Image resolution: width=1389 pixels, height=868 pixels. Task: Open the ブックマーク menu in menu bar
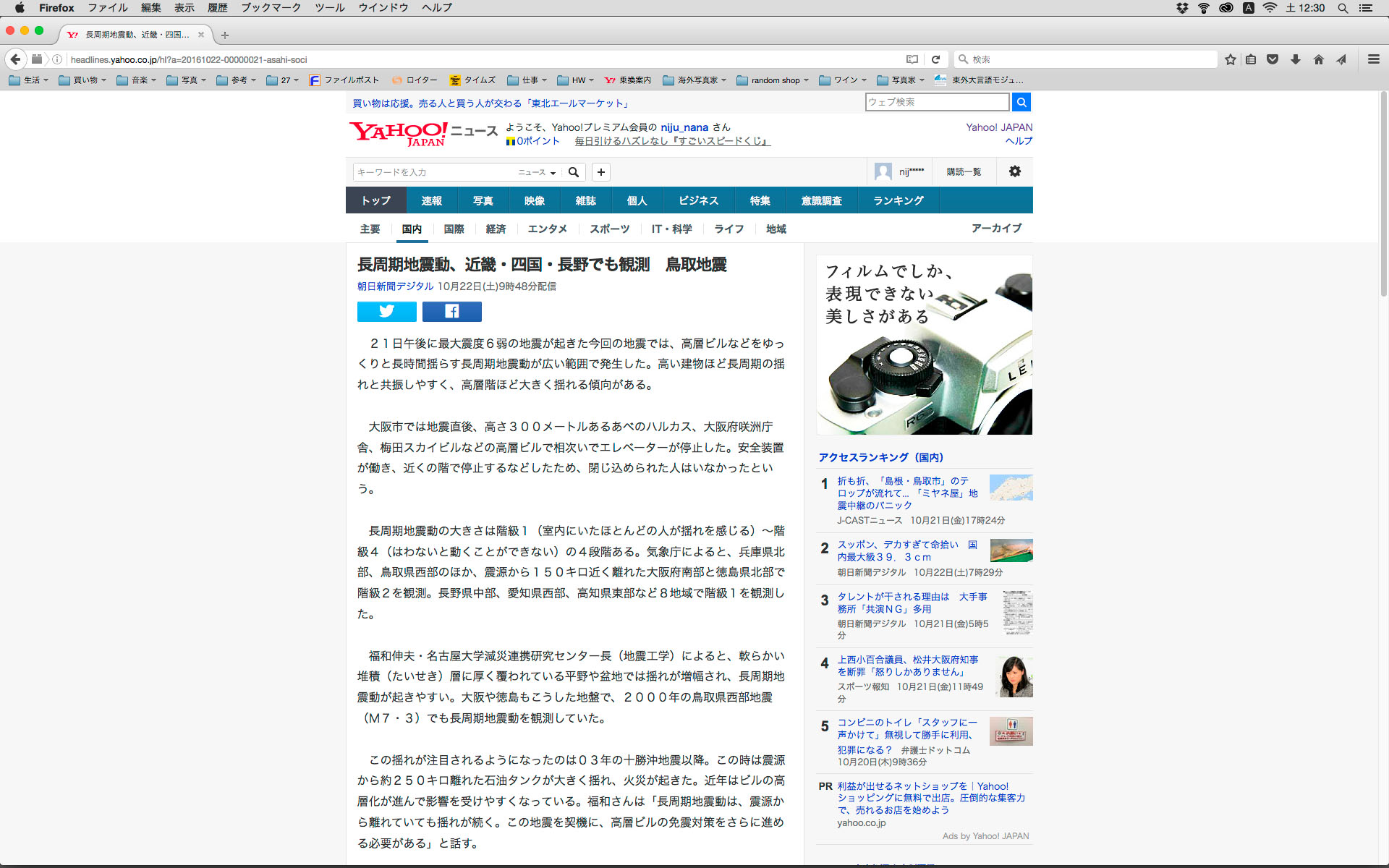tap(271, 8)
